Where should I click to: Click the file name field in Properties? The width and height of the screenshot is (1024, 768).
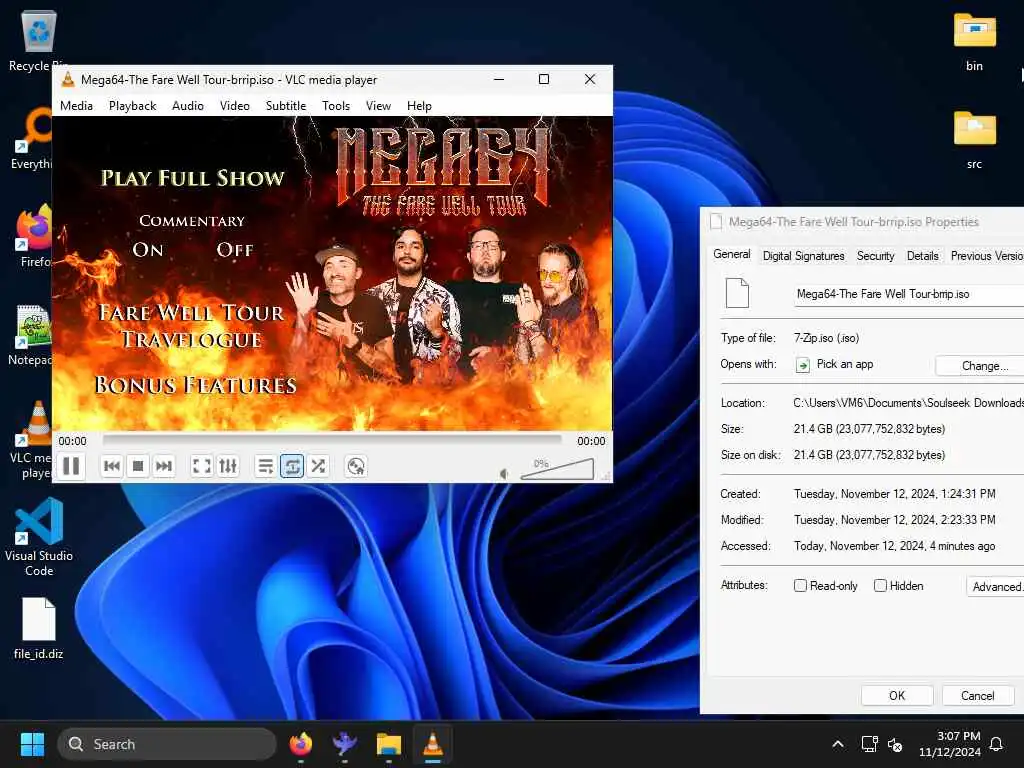pyautogui.click(x=908, y=295)
